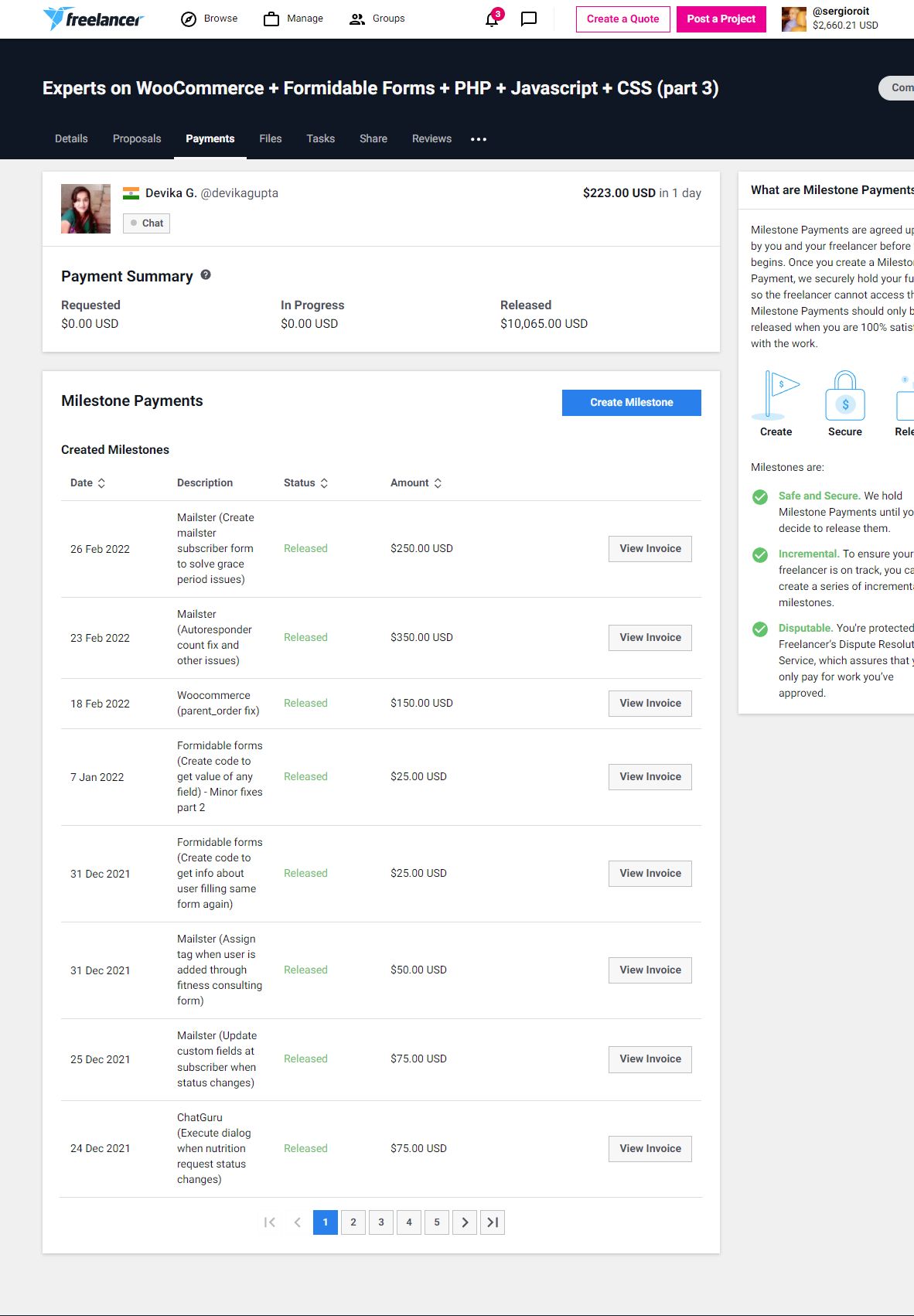View Invoice for the $50.00 USD milestone

click(x=650, y=970)
